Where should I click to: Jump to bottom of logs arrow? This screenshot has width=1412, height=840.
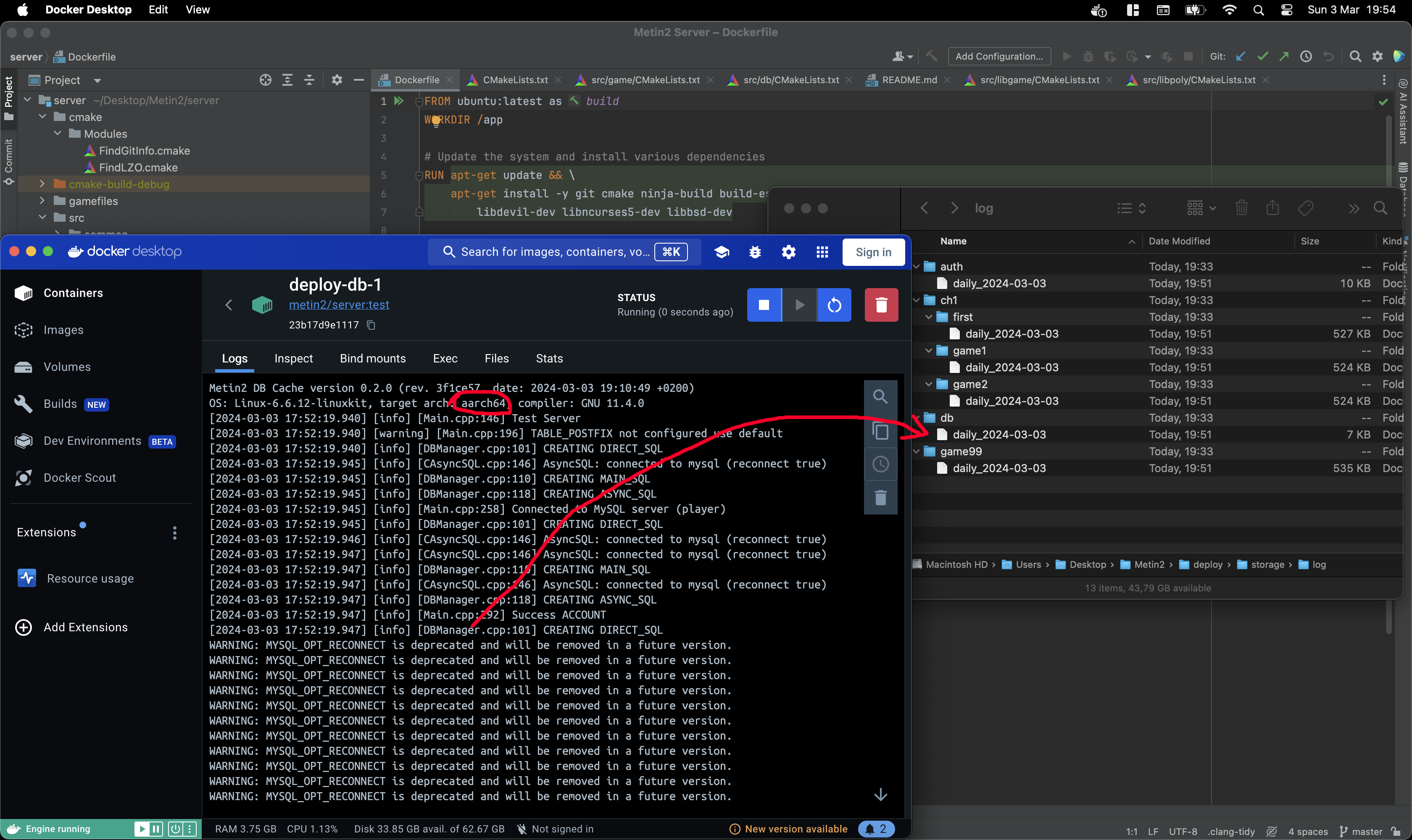tap(880, 794)
